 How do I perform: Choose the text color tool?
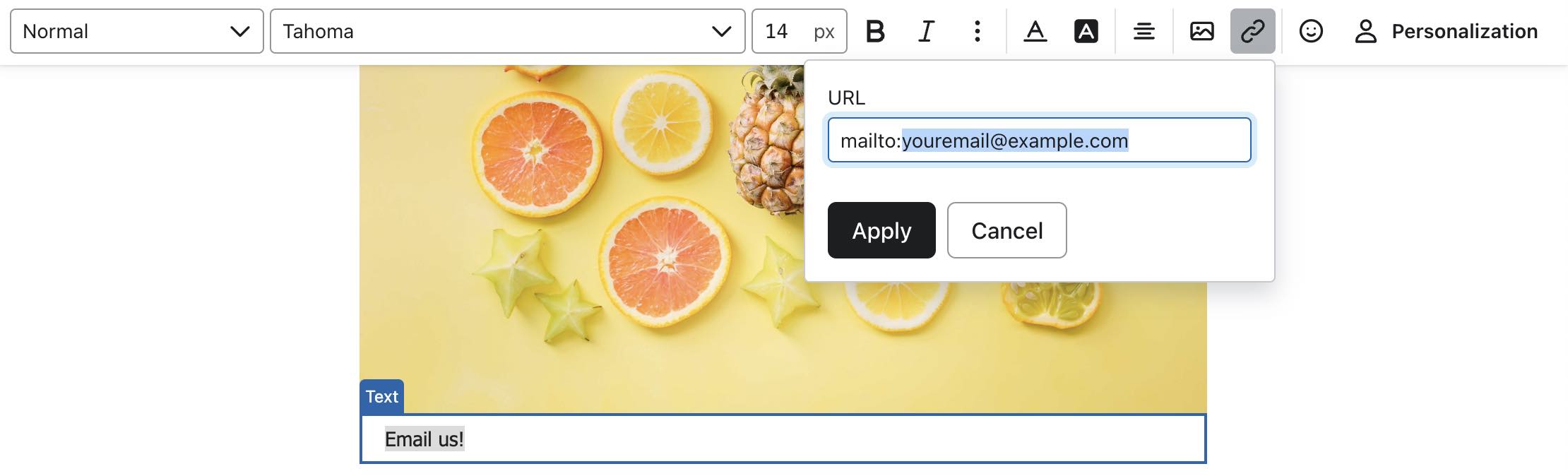pyautogui.click(x=1035, y=31)
